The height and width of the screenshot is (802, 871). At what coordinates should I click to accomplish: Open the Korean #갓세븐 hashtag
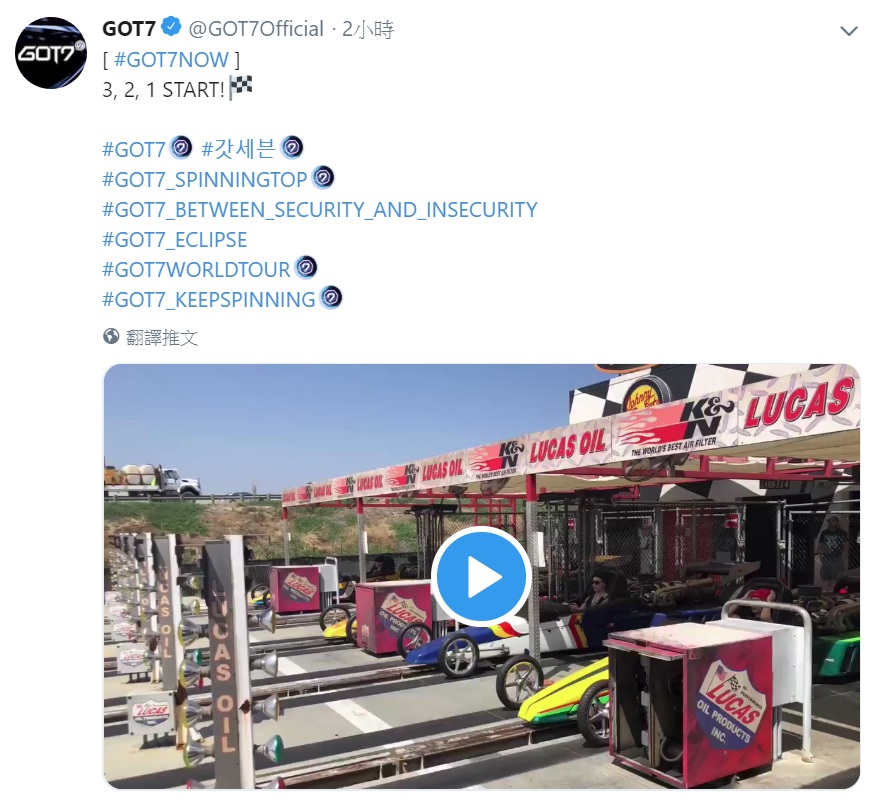pyautogui.click(x=238, y=150)
